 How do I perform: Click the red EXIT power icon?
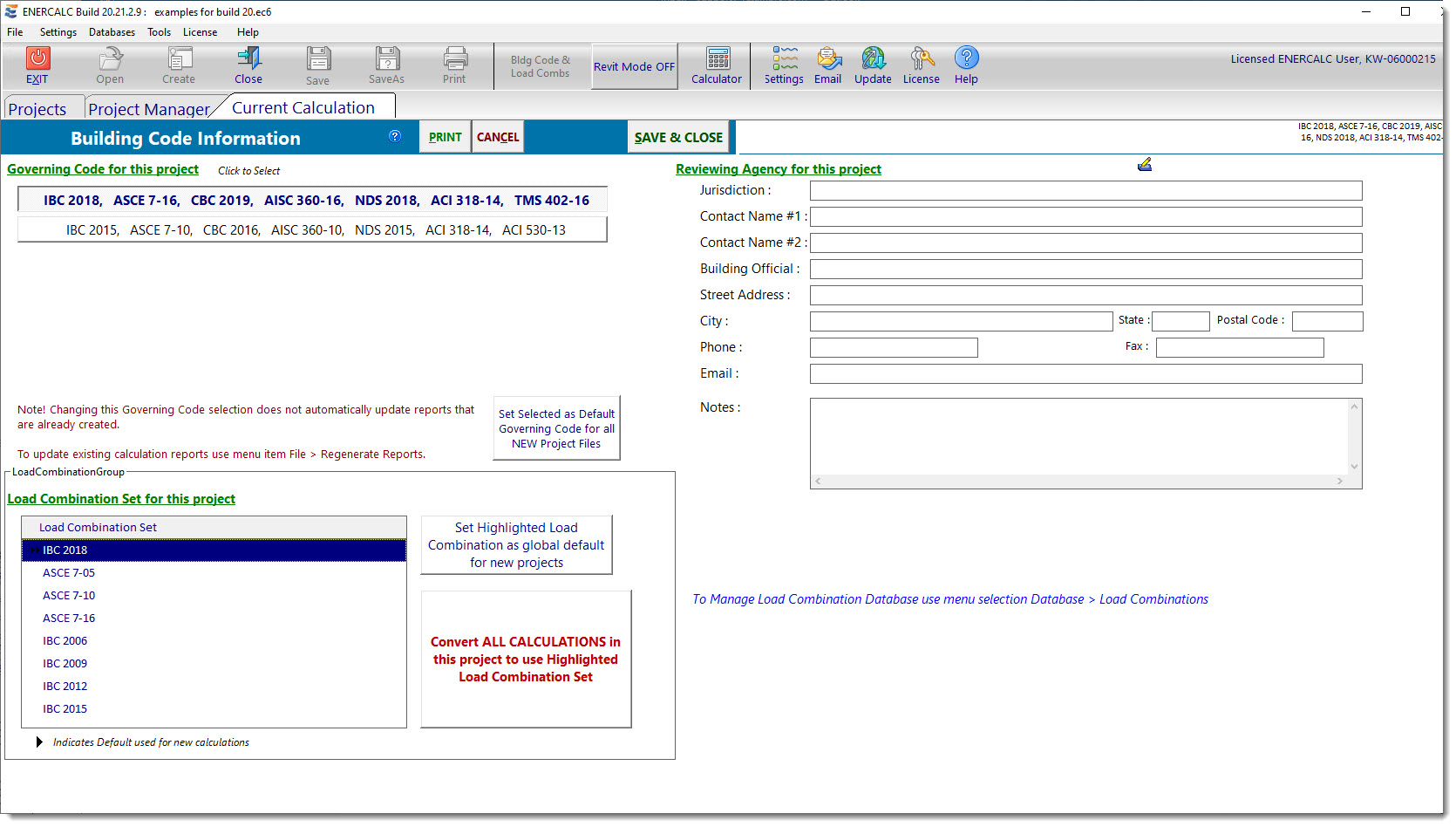tap(37, 58)
